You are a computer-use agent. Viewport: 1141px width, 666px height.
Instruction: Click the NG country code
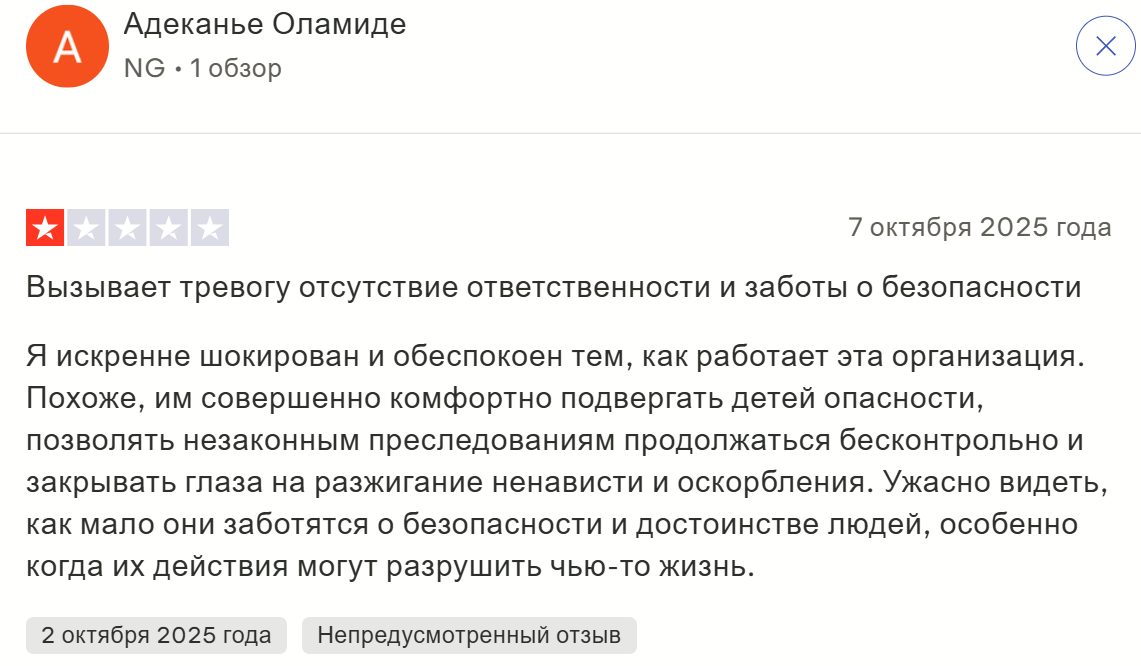coord(144,68)
